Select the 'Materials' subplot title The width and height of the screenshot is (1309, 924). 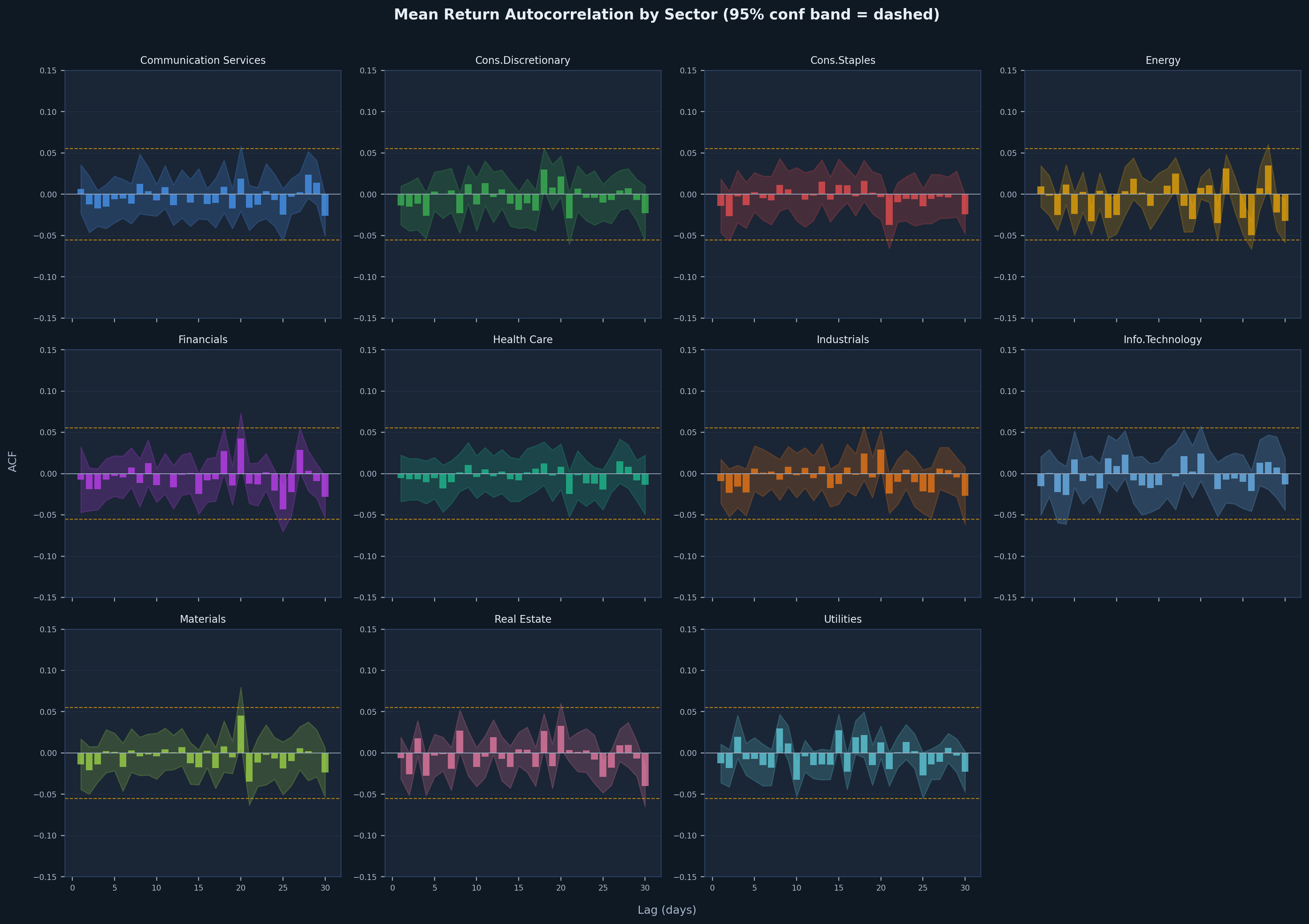203,619
